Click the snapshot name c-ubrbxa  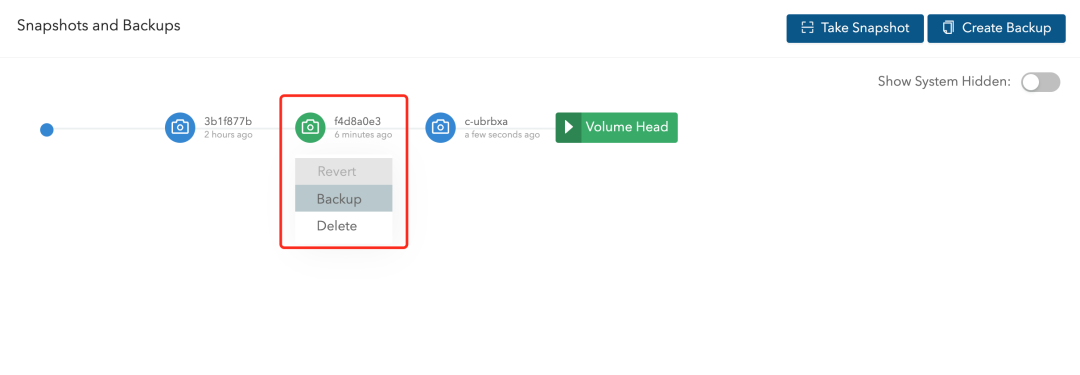tap(486, 122)
